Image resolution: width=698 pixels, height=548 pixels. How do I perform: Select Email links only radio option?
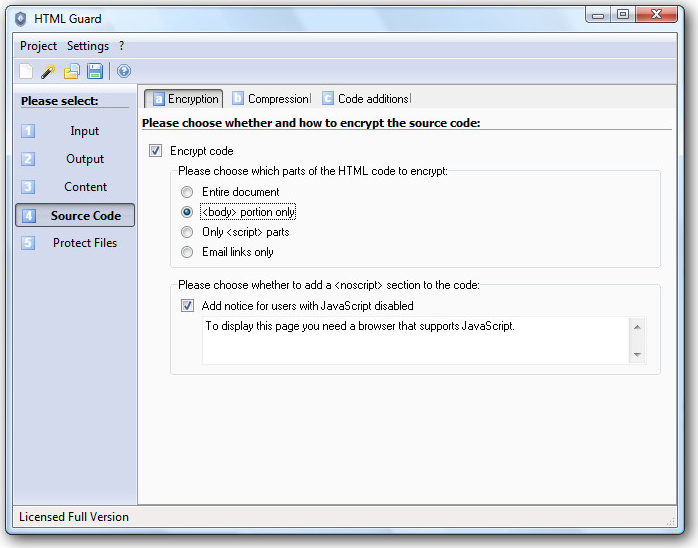pos(187,252)
